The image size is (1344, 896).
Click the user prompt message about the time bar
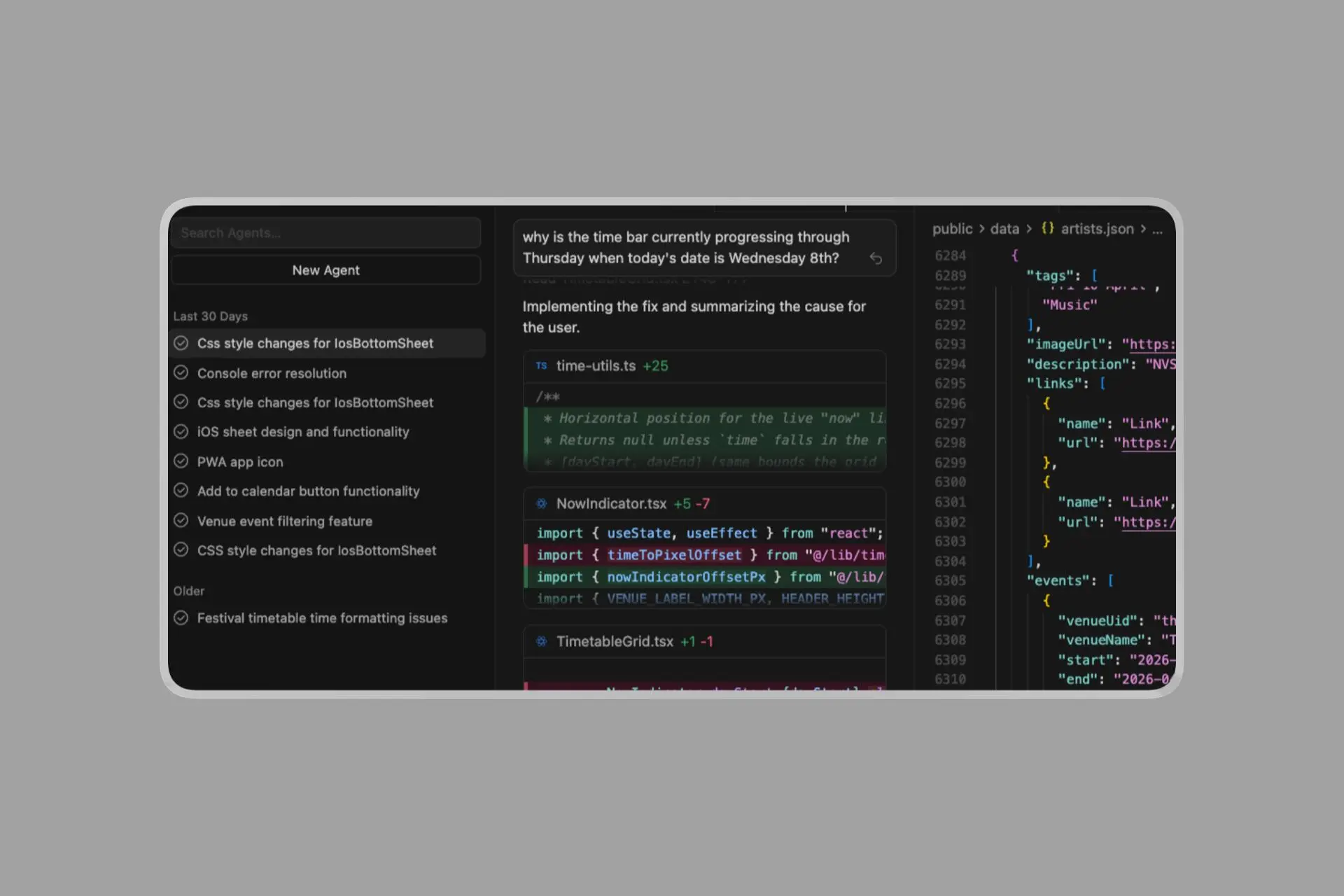pos(704,248)
